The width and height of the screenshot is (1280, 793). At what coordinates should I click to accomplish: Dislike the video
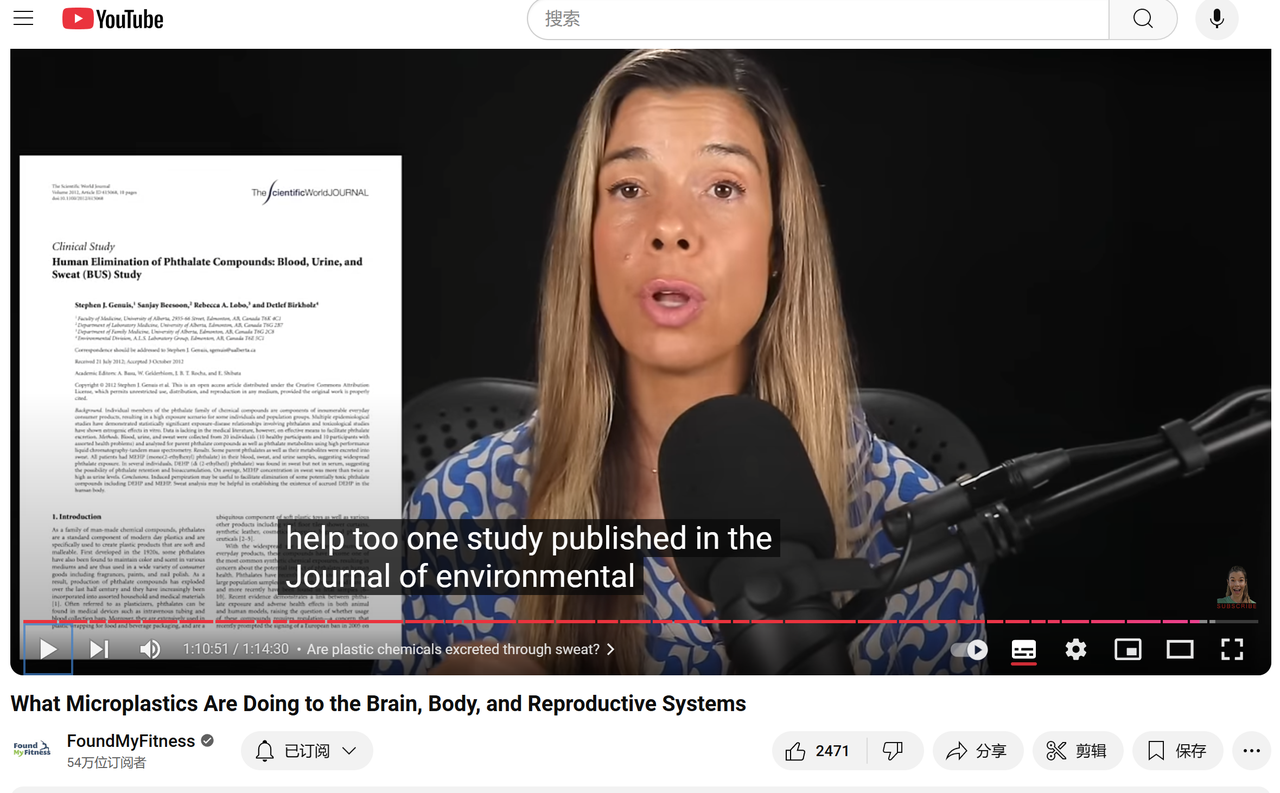point(893,751)
